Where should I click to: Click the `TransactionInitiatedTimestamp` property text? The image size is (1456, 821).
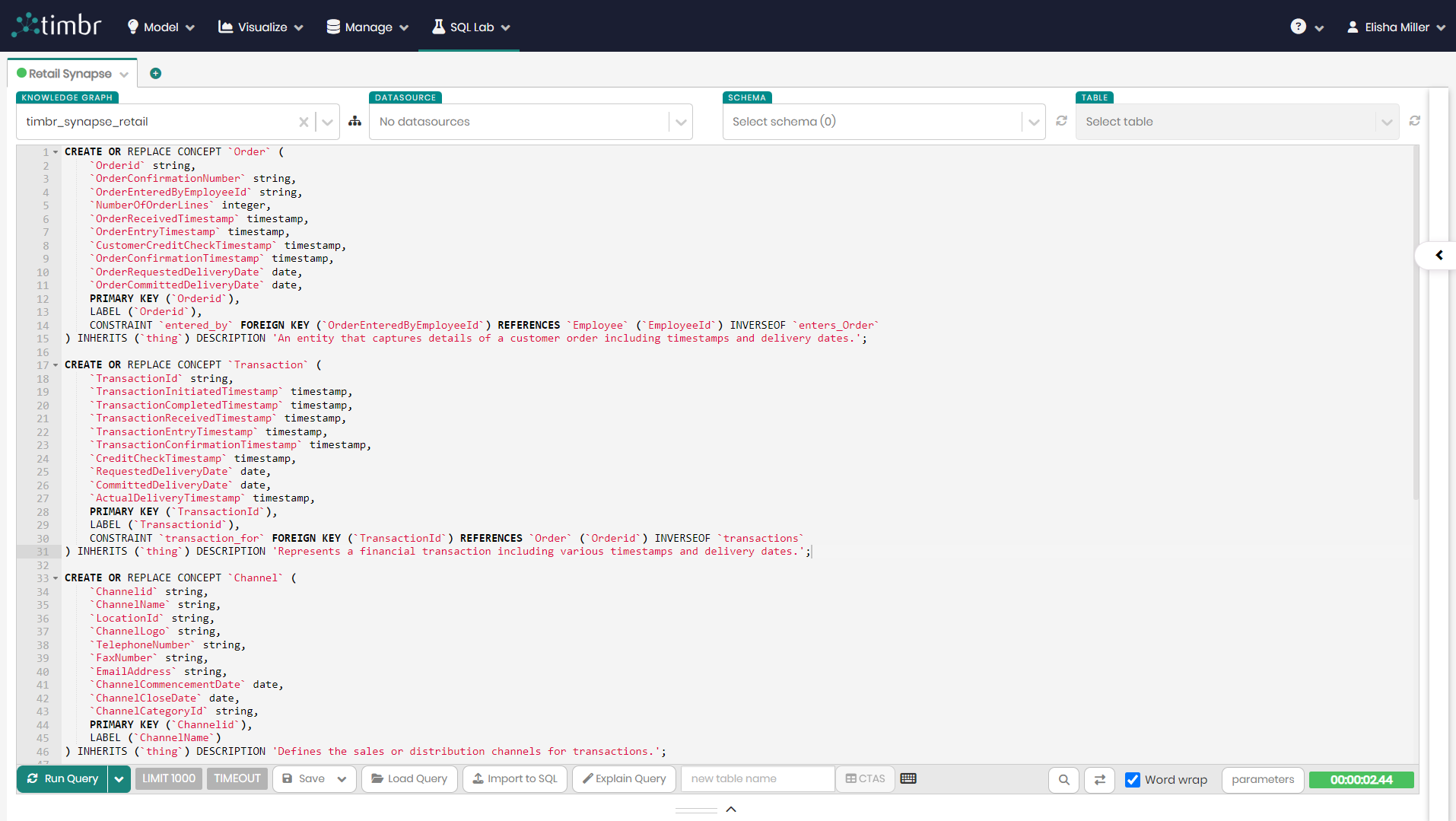pyautogui.click(x=186, y=392)
